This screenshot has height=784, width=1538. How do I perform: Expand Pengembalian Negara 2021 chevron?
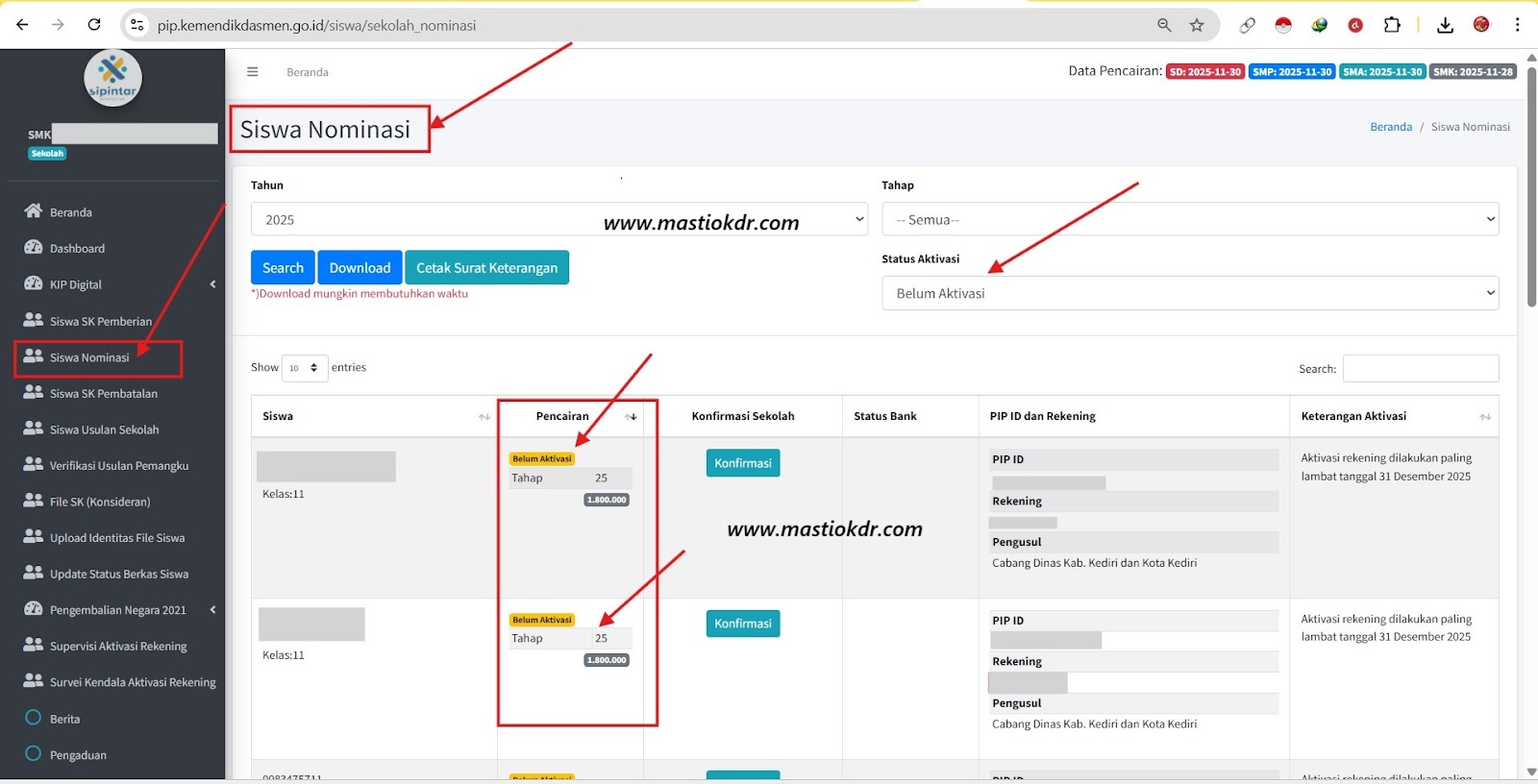coord(212,610)
